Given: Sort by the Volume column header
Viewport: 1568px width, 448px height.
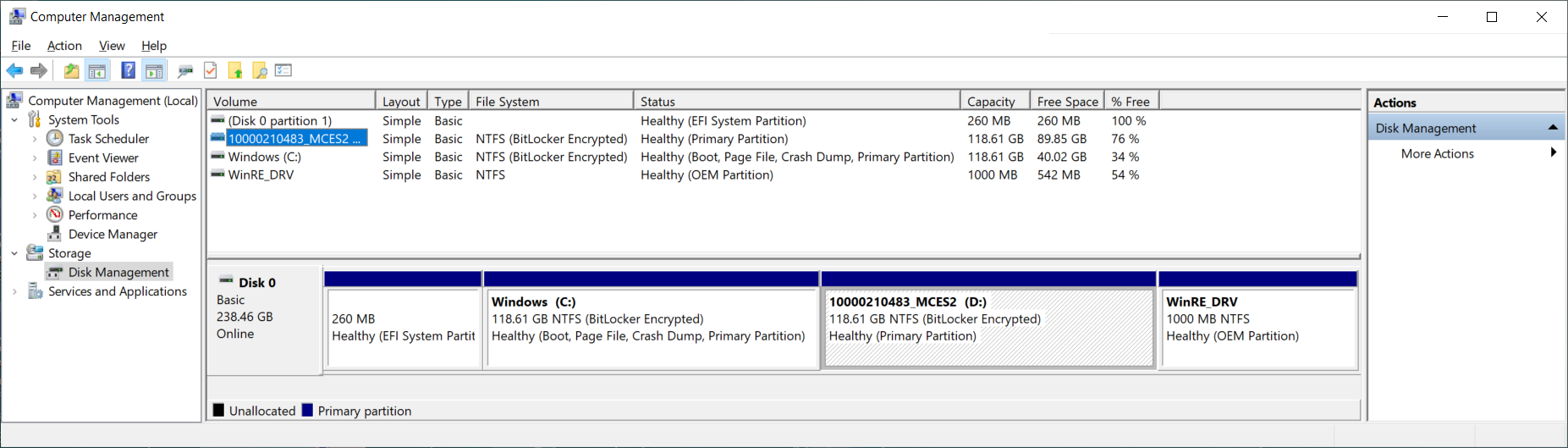Looking at the screenshot, I should (x=291, y=101).
